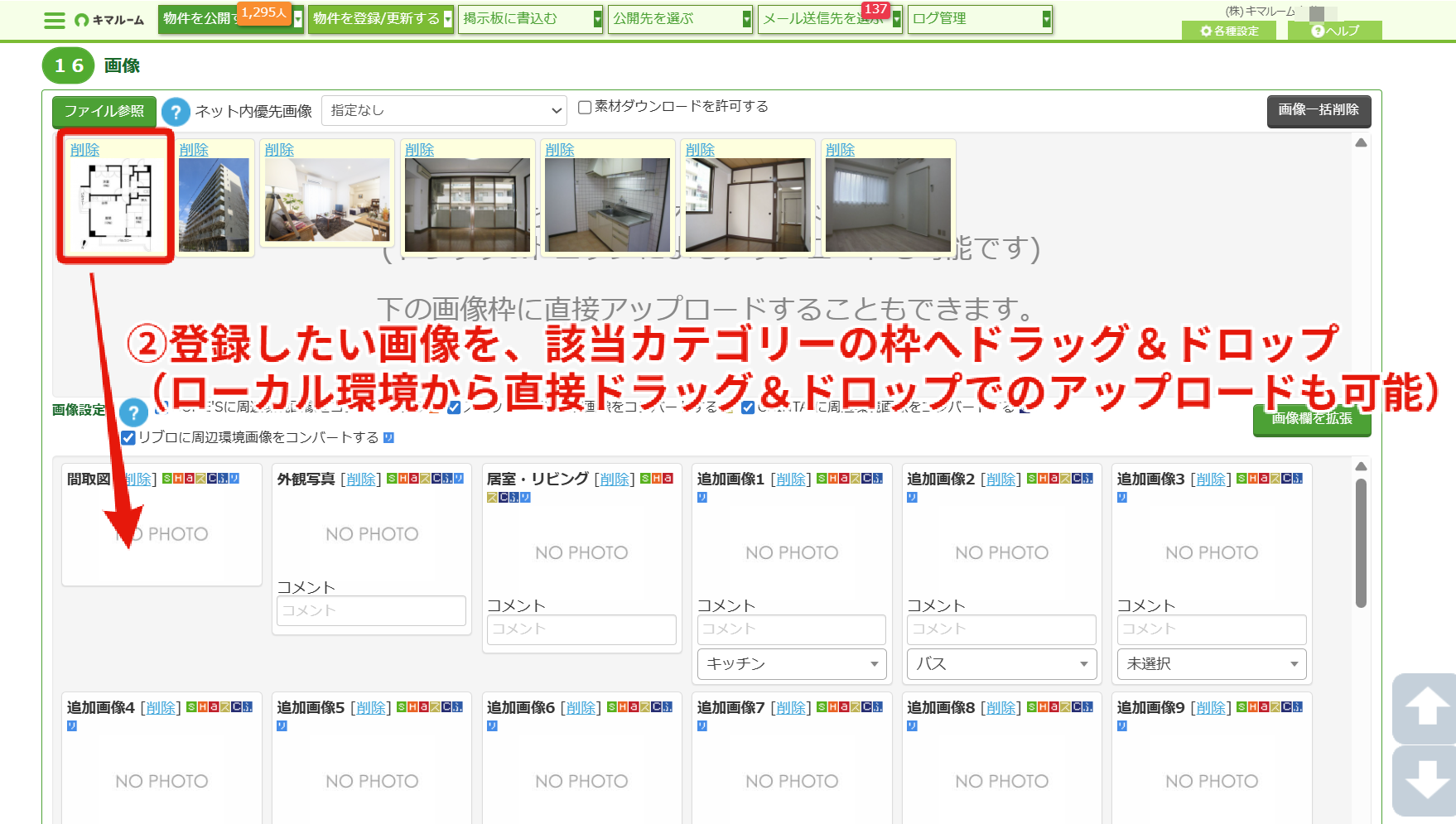
Task: Click 削除 link in 追加画像5 card
Action: [x=370, y=708]
